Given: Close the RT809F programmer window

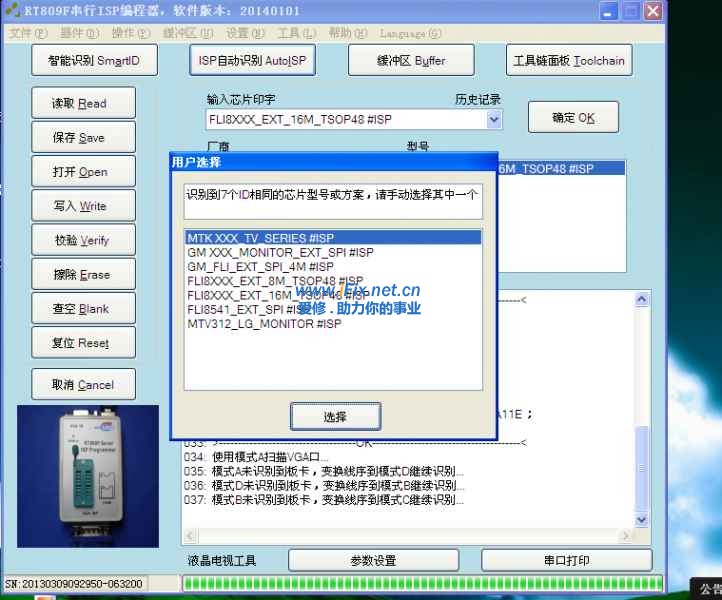Looking at the screenshot, I should [653, 11].
